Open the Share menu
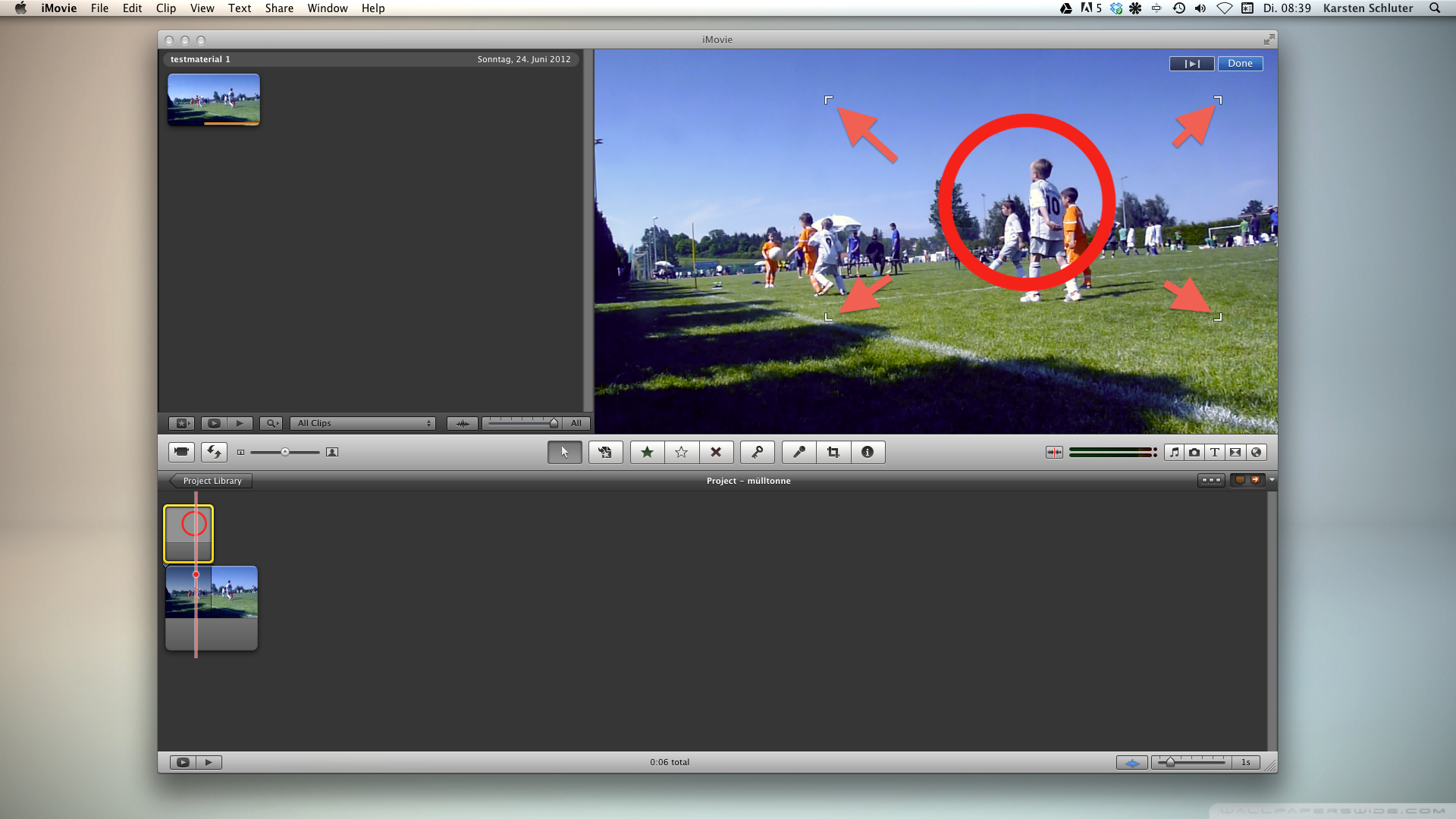 (x=278, y=8)
